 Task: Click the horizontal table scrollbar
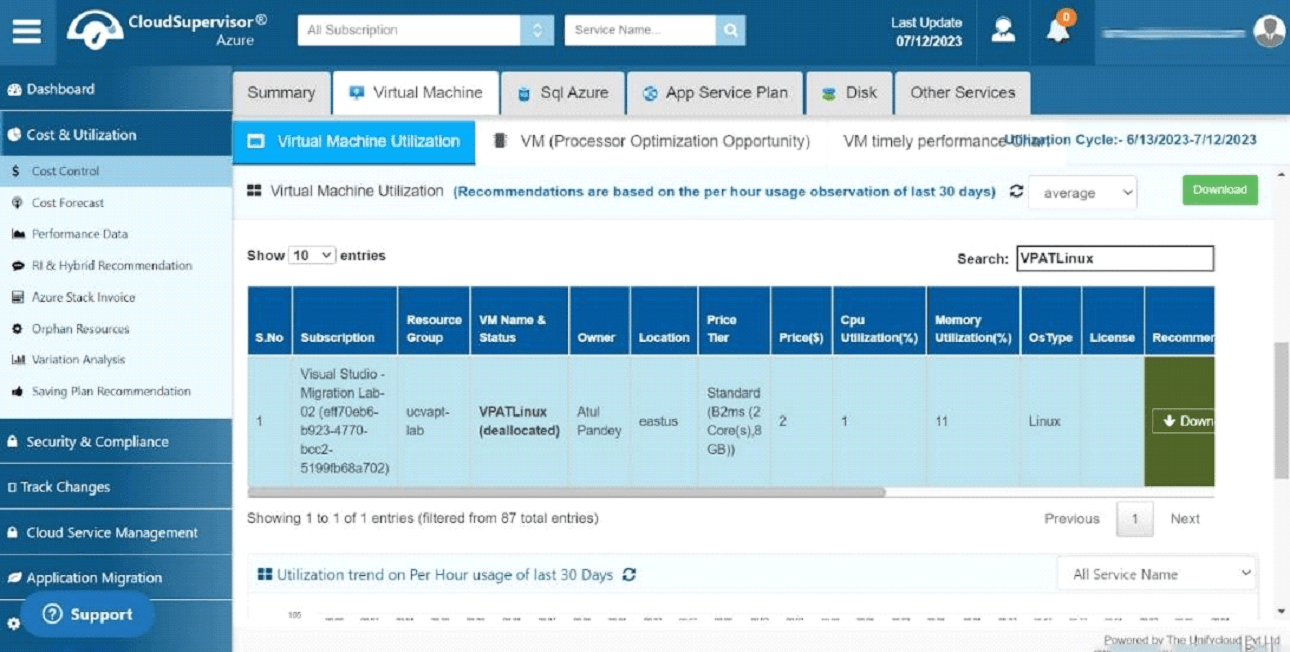click(x=566, y=492)
